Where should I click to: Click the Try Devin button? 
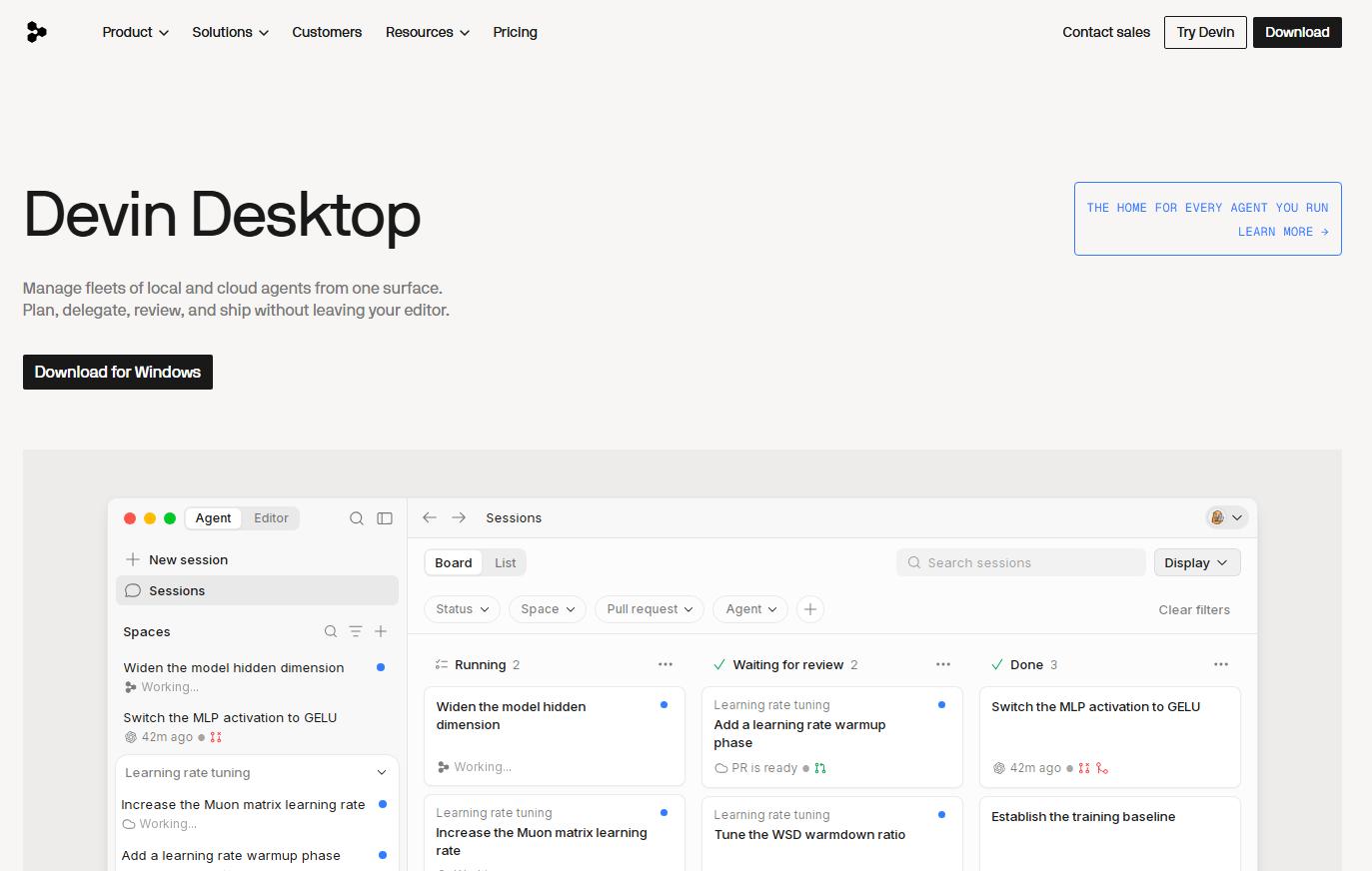[x=1205, y=32]
